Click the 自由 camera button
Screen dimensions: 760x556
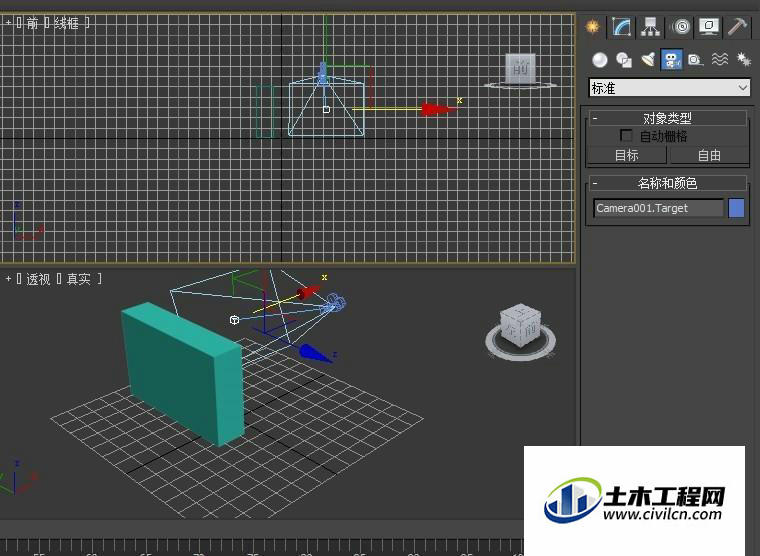(x=709, y=155)
